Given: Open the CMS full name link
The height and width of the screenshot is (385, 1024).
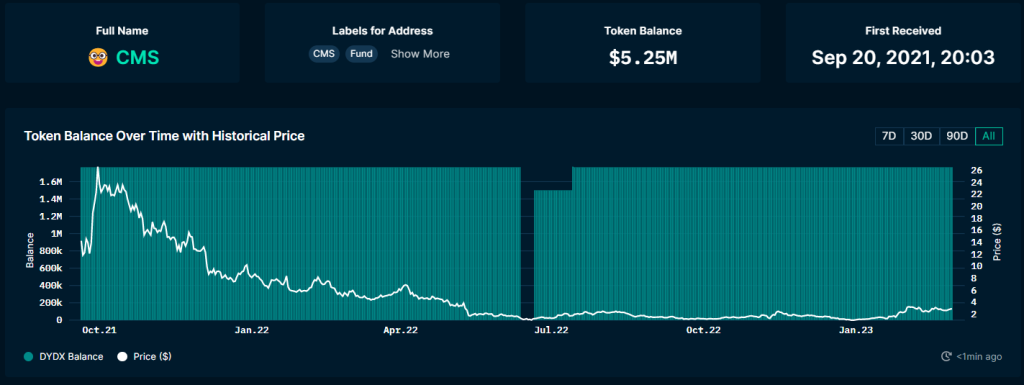Looking at the screenshot, I should [138, 58].
